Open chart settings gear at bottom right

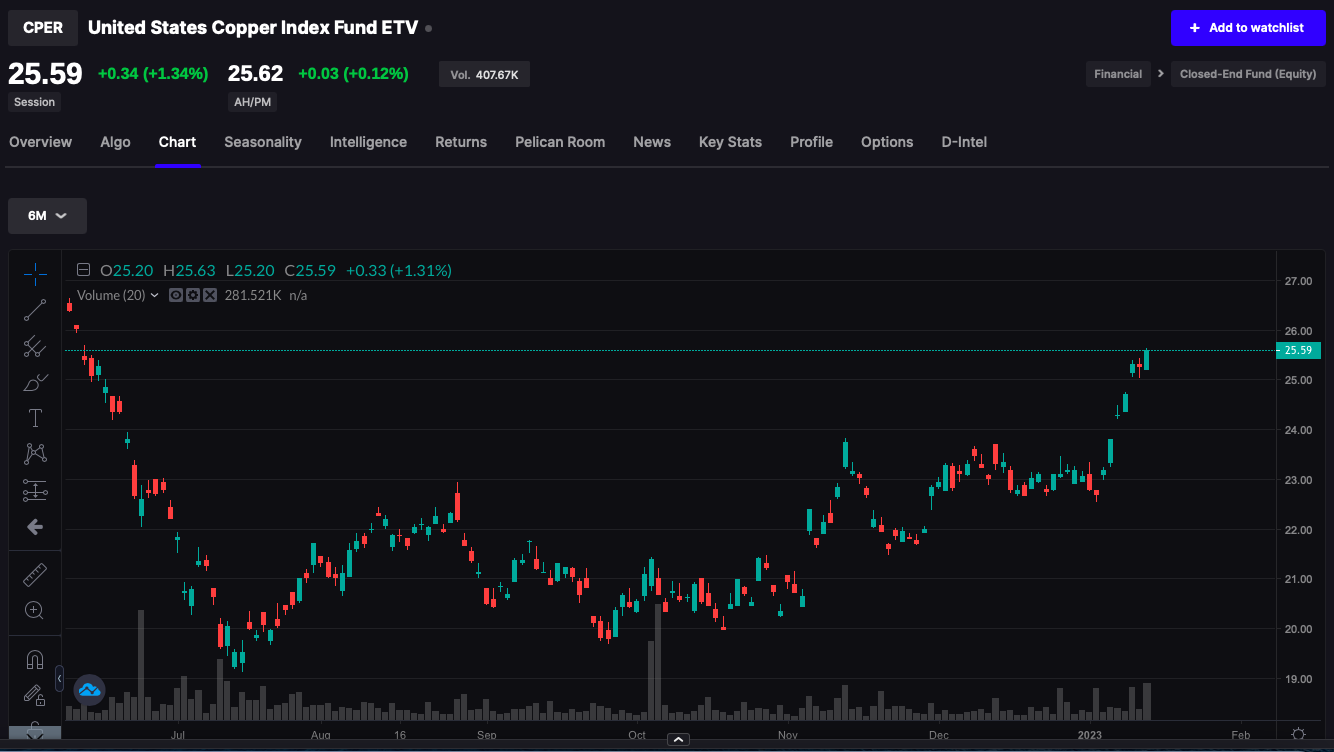(1298, 734)
